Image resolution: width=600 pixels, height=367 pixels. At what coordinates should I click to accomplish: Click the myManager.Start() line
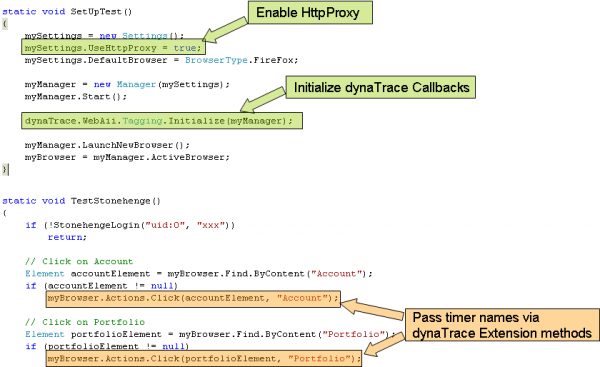(76, 96)
